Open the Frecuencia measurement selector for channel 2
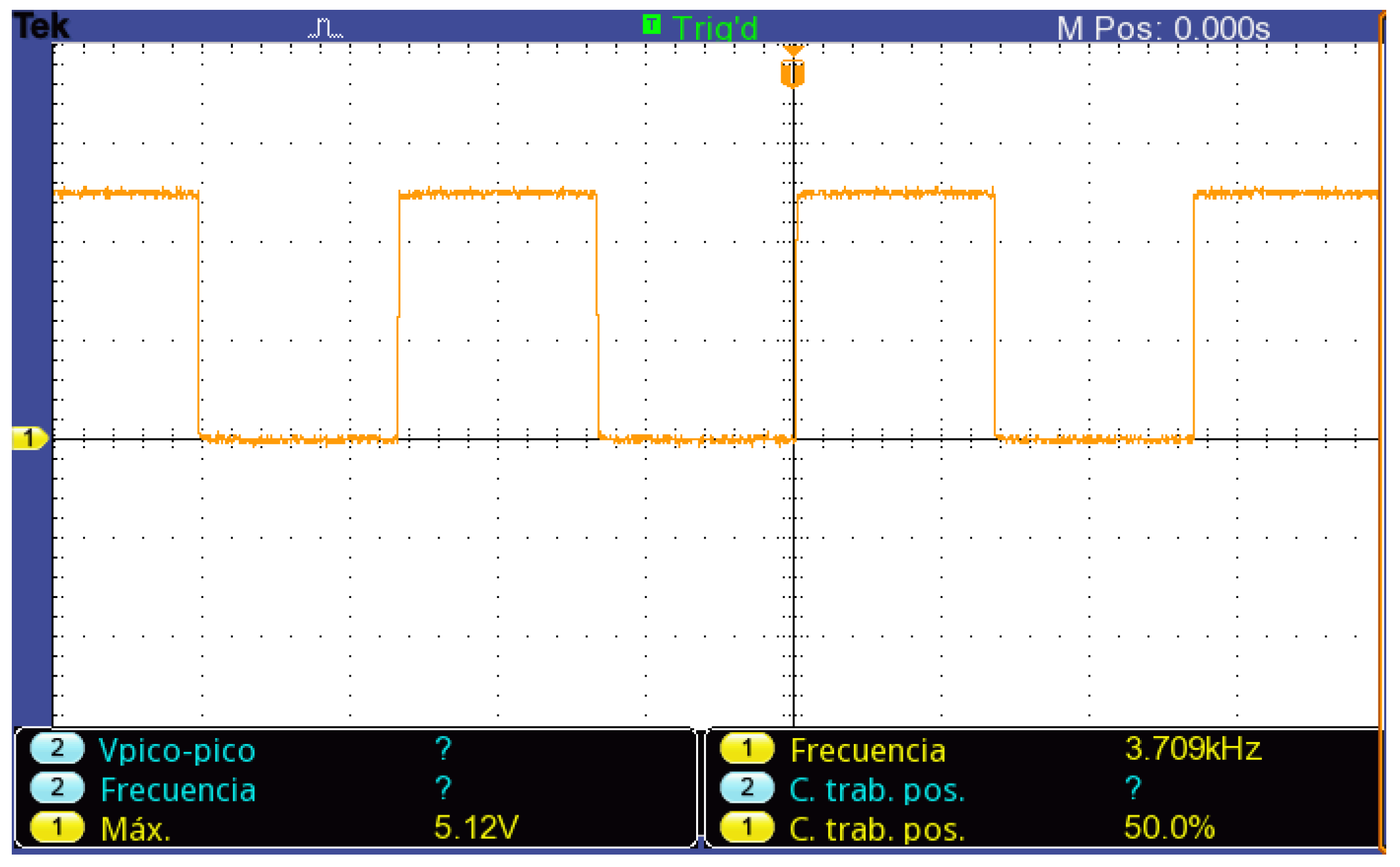 tap(178, 788)
